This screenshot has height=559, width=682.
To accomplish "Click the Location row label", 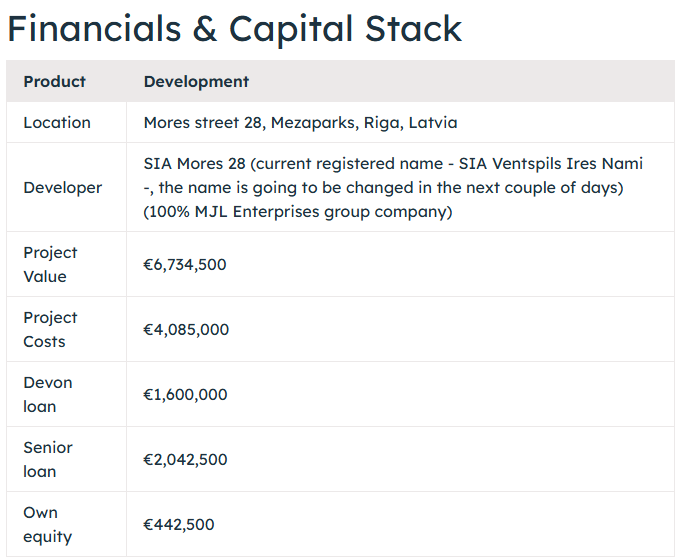I will tap(57, 123).
